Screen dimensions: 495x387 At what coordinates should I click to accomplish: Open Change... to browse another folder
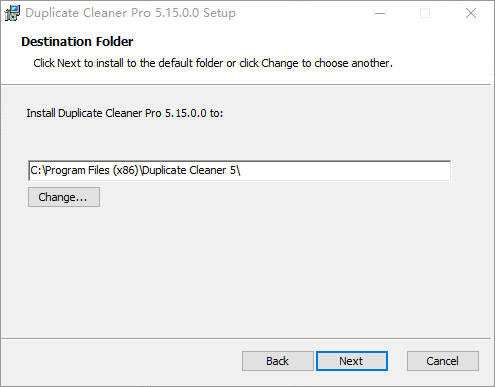(64, 197)
